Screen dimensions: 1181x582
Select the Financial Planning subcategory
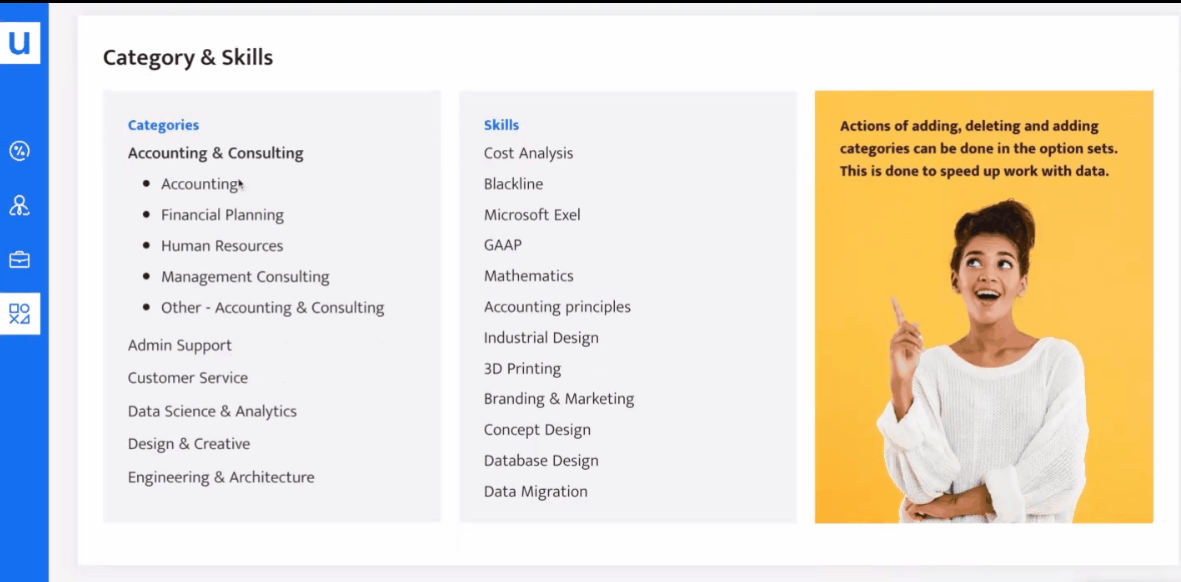click(222, 215)
